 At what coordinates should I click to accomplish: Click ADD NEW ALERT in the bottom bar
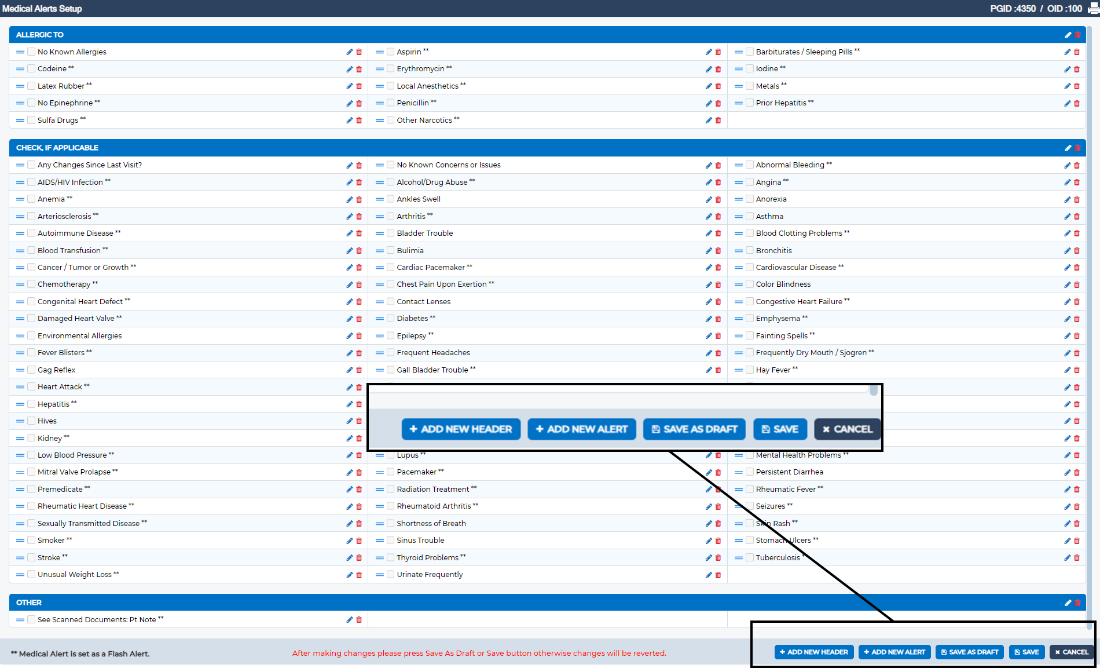[894, 651]
